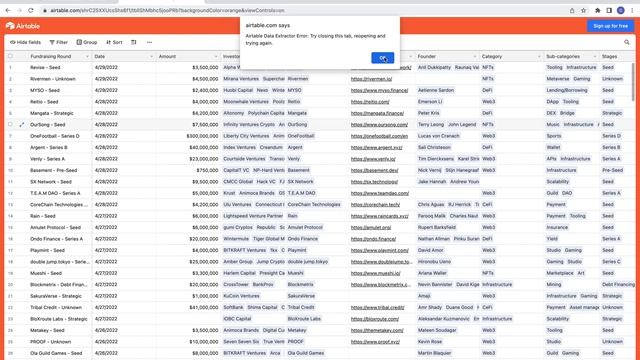Click the Kevin Rose founder tag
Viewport: 640px width, 360px height.
coord(430,342)
